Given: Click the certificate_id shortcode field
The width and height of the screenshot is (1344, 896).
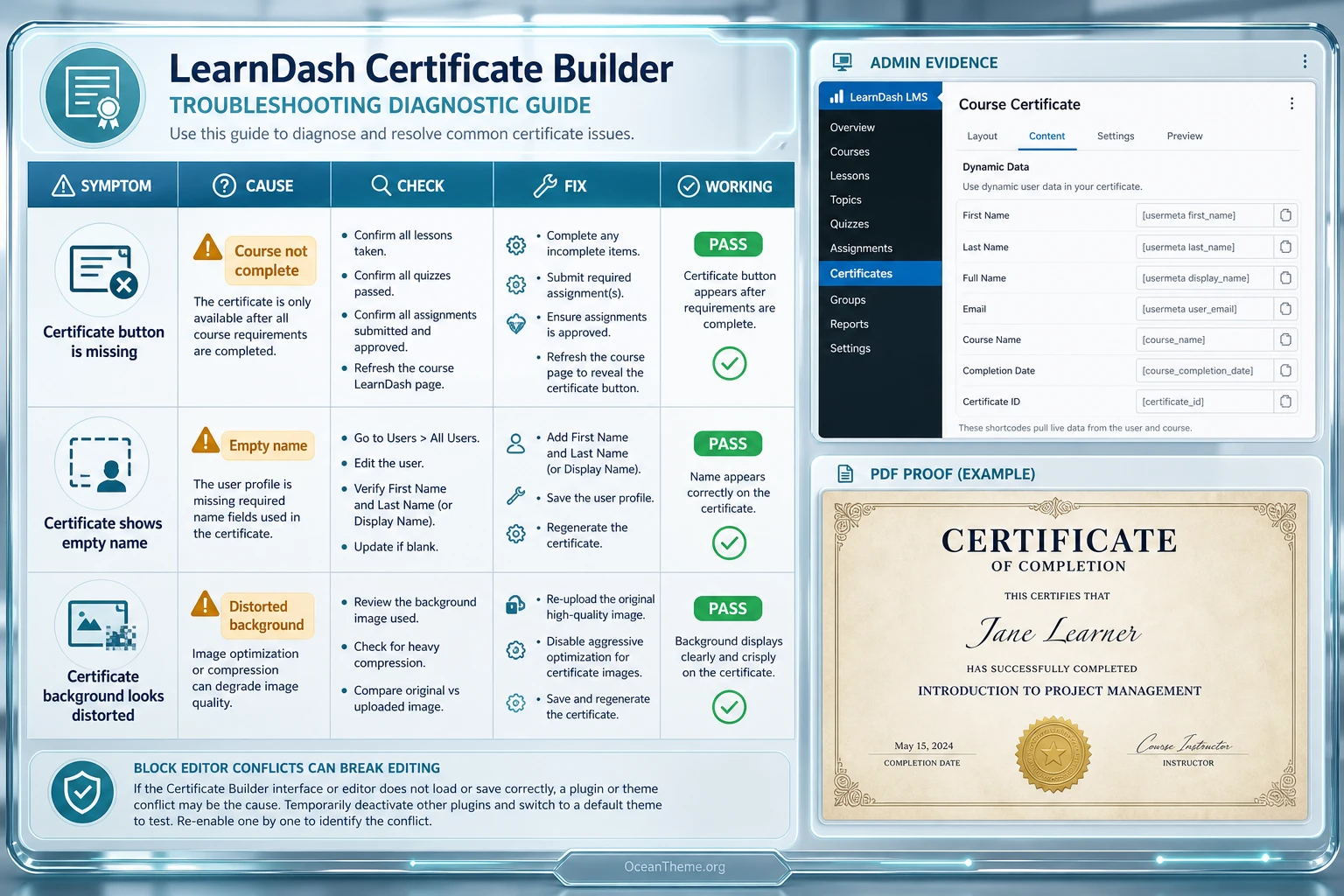Looking at the screenshot, I should [x=1204, y=402].
